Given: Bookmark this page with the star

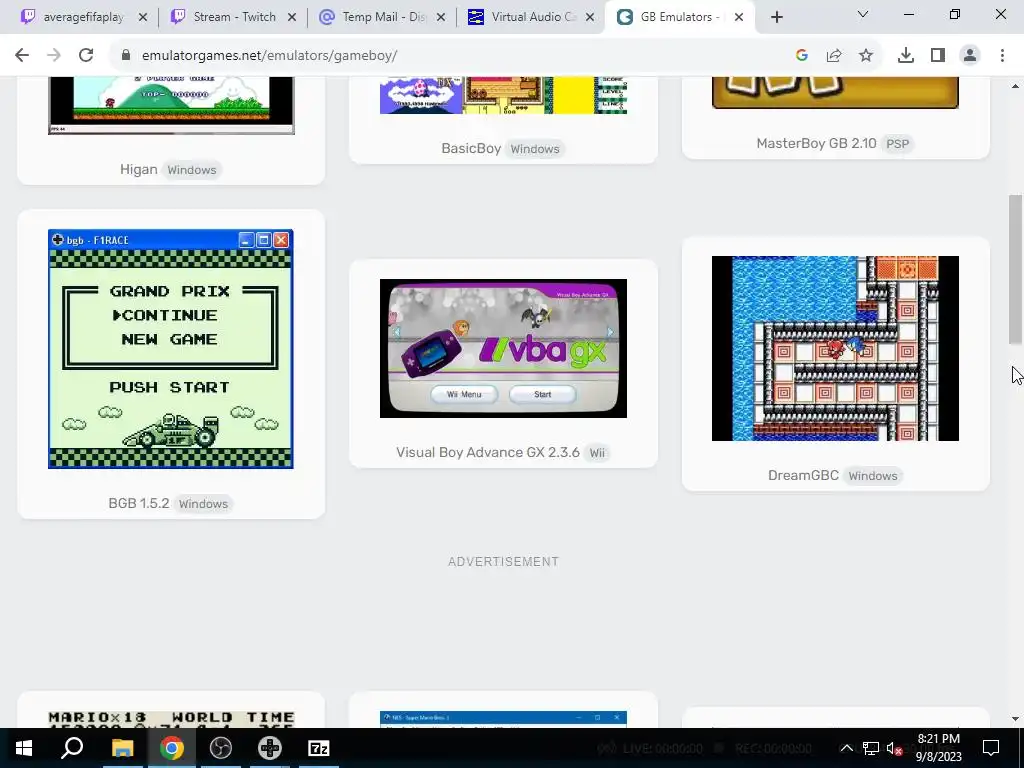Looking at the screenshot, I should 866,56.
